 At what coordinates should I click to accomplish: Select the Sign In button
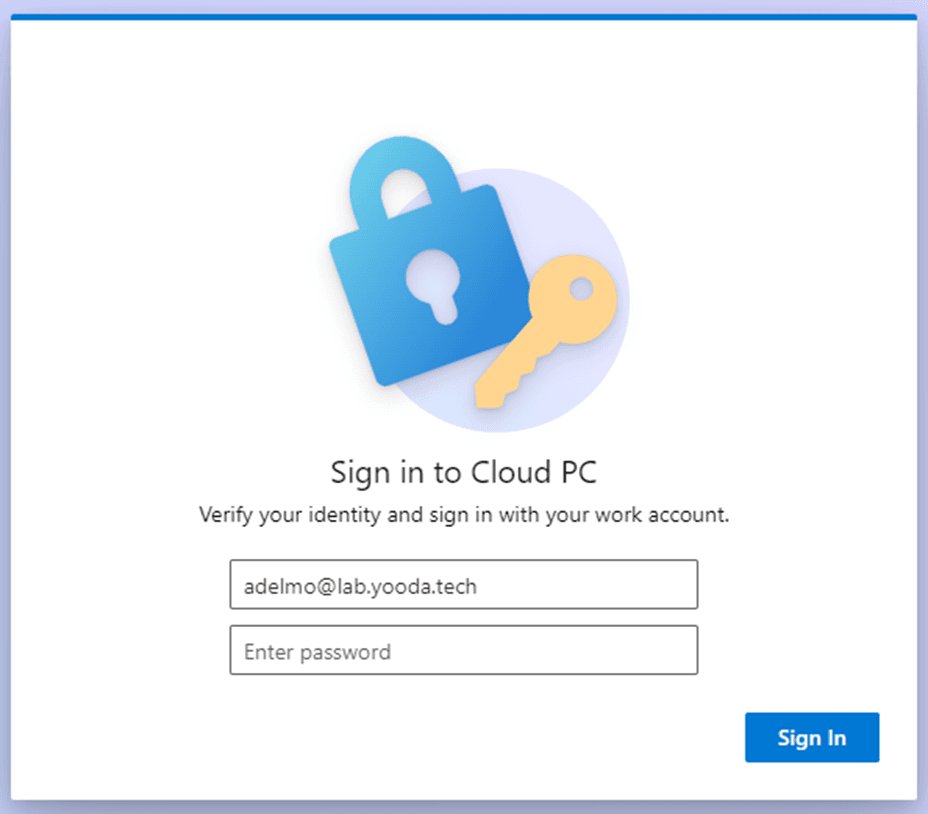pos(812,737)
